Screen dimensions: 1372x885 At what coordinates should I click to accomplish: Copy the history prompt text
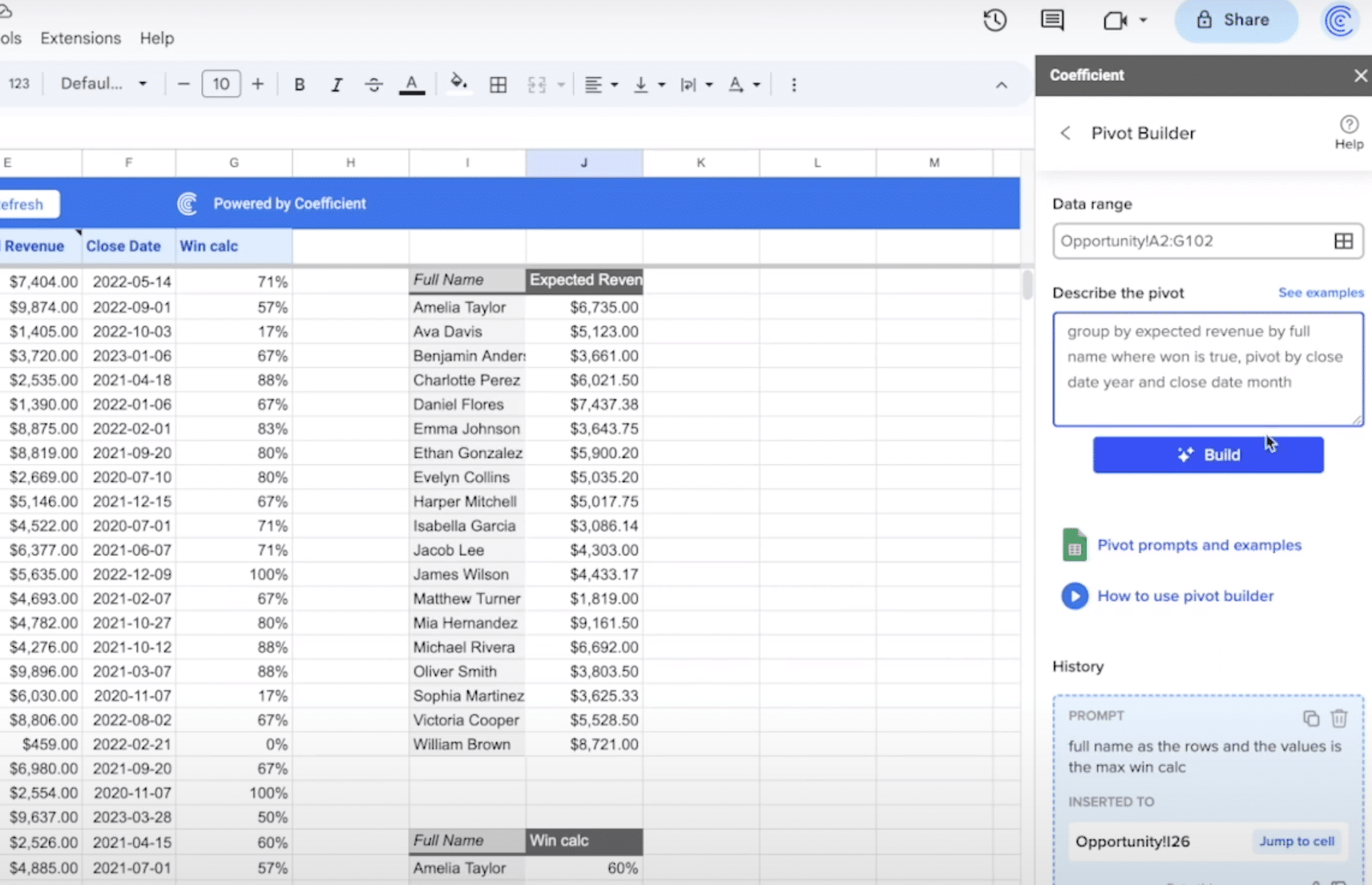(x=1310, y=718)
